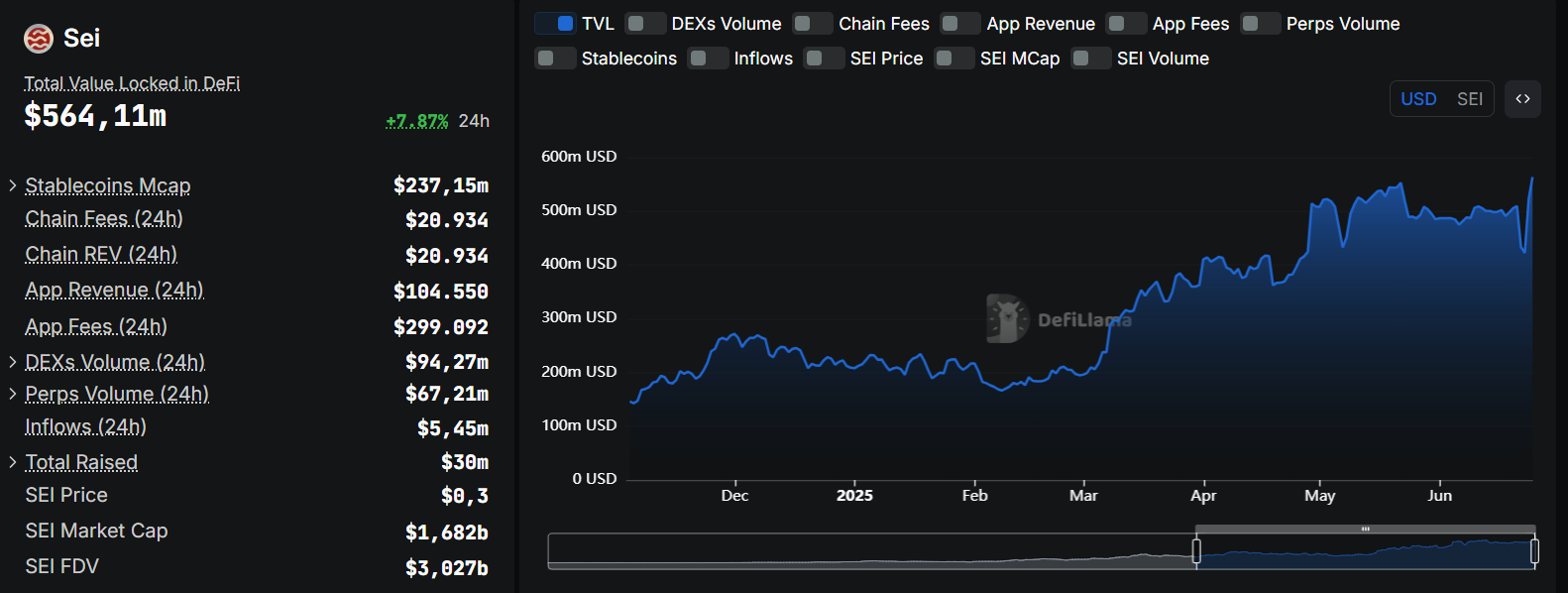The width and height of the screenshot is (1568, 593).
Task: Enable the DEXs Volume series
Action: [644, 24]
